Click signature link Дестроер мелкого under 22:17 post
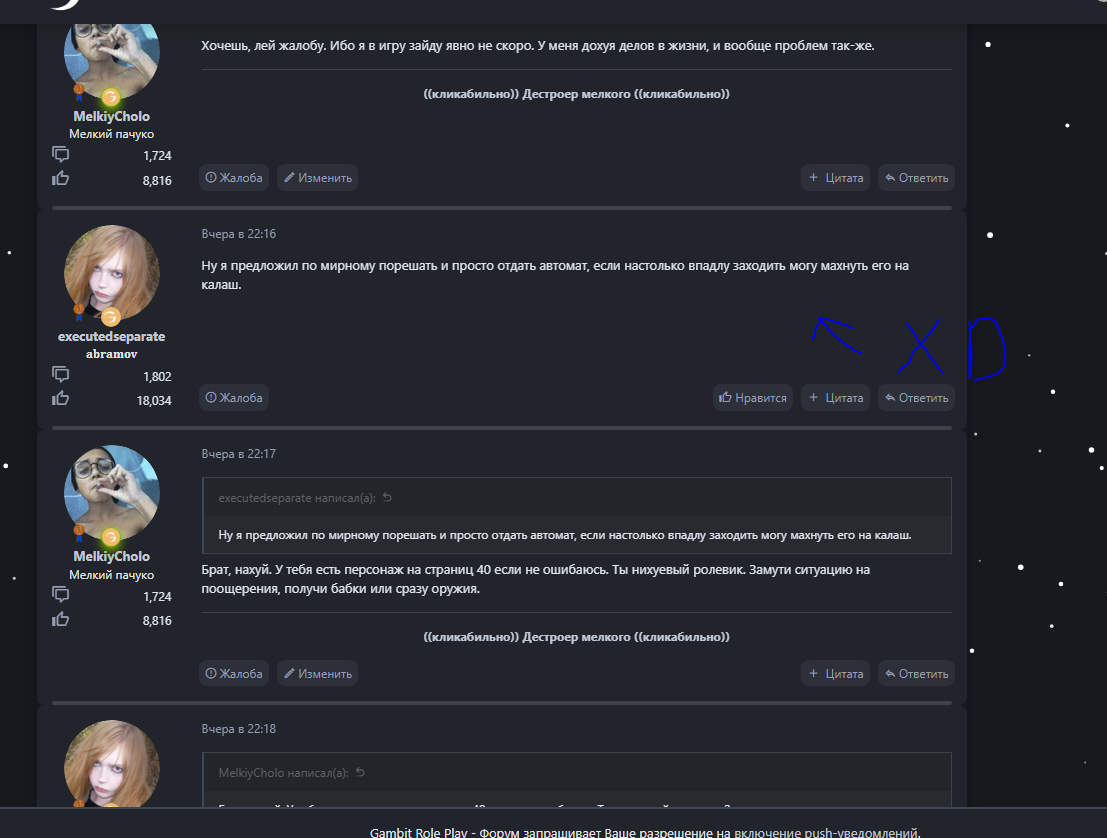This screenshot has height=838, width=1107. point(576,637)
